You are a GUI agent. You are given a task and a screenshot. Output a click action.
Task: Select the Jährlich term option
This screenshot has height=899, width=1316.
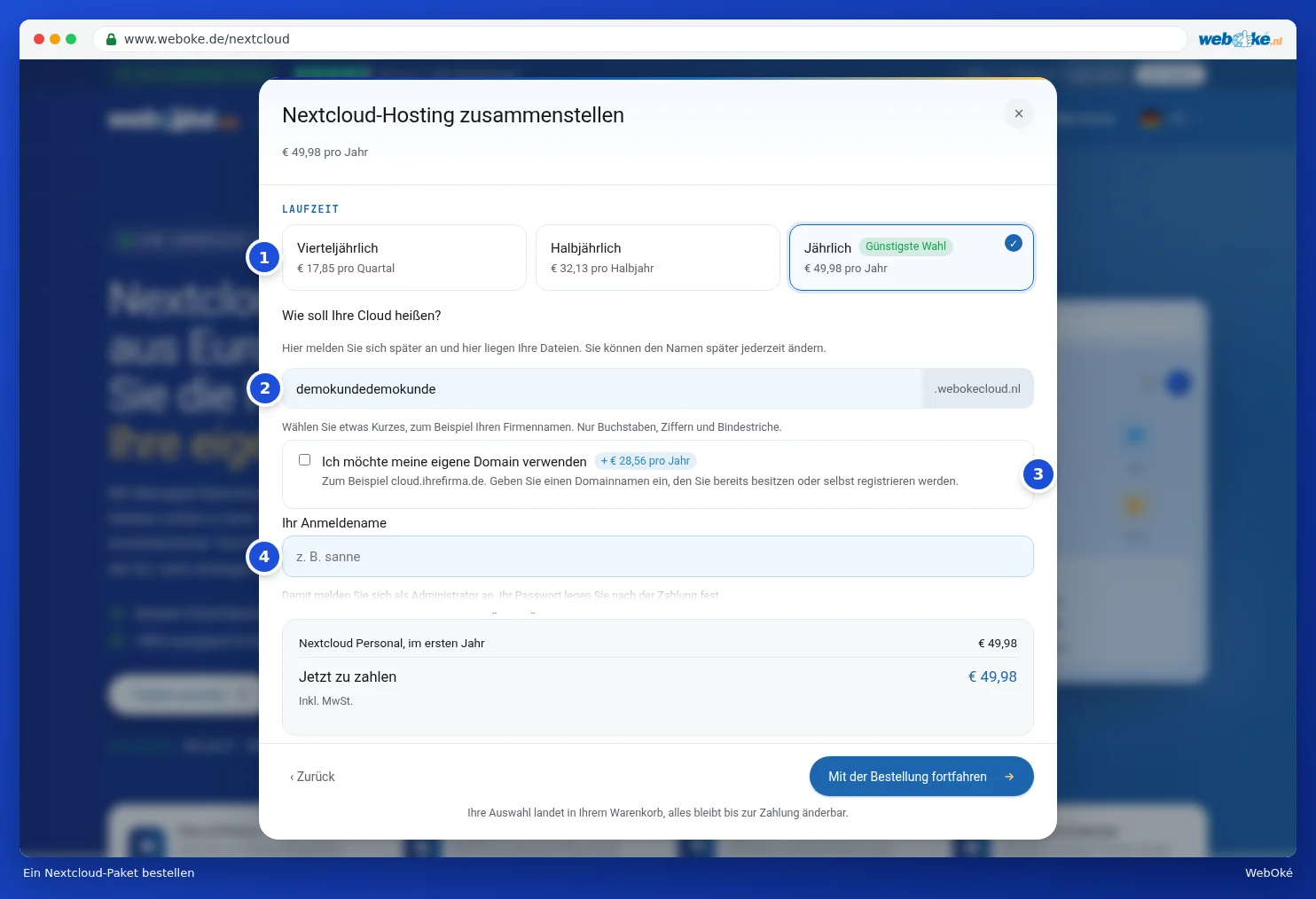(x=912, y=257)
